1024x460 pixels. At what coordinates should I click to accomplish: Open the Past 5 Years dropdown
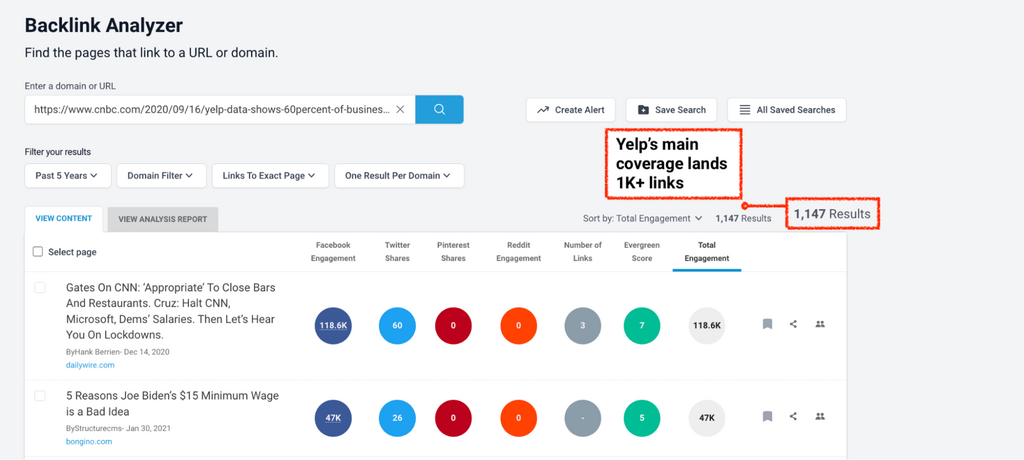(67, 176)
